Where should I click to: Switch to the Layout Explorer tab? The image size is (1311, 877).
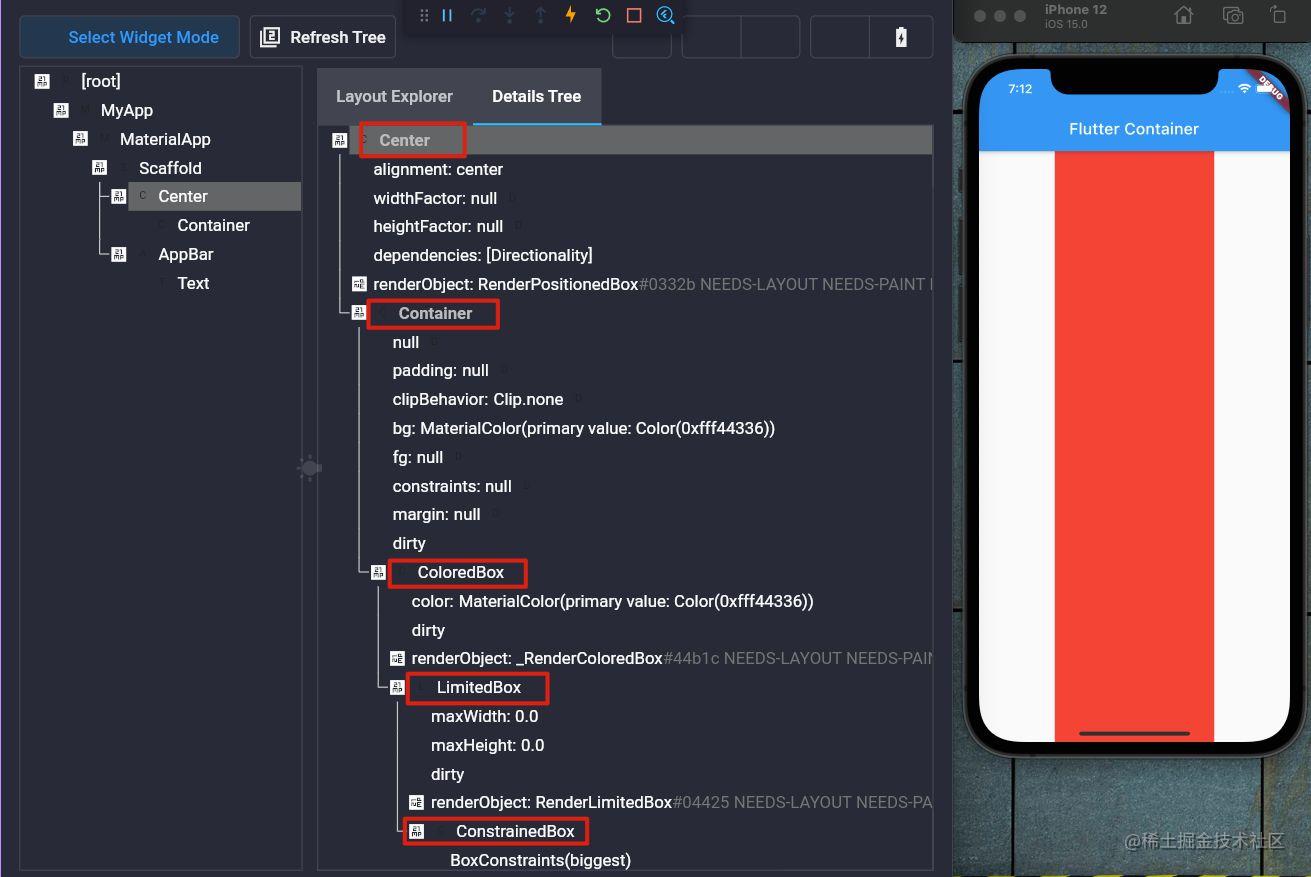coord(394,96)
